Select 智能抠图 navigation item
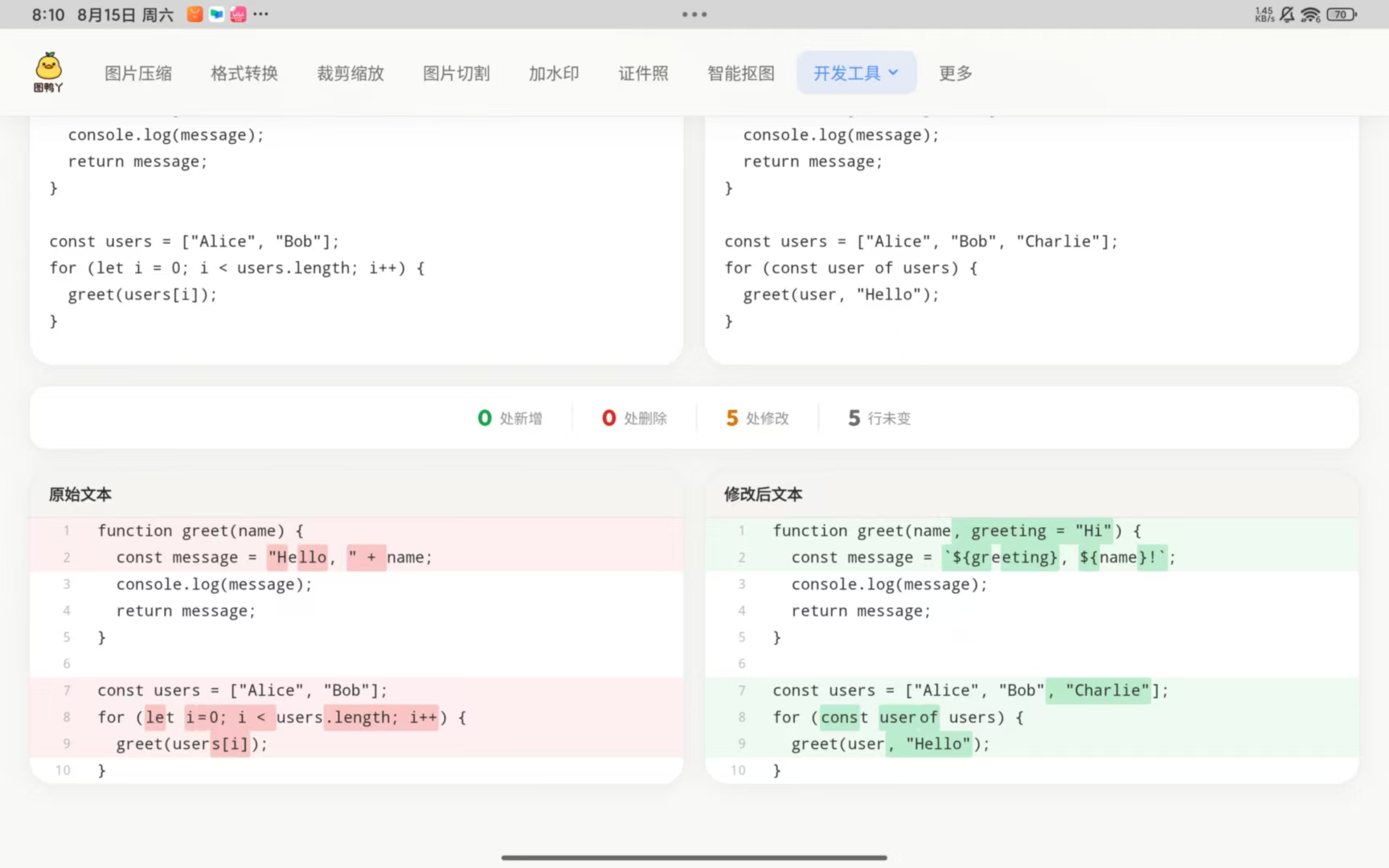 741,73
